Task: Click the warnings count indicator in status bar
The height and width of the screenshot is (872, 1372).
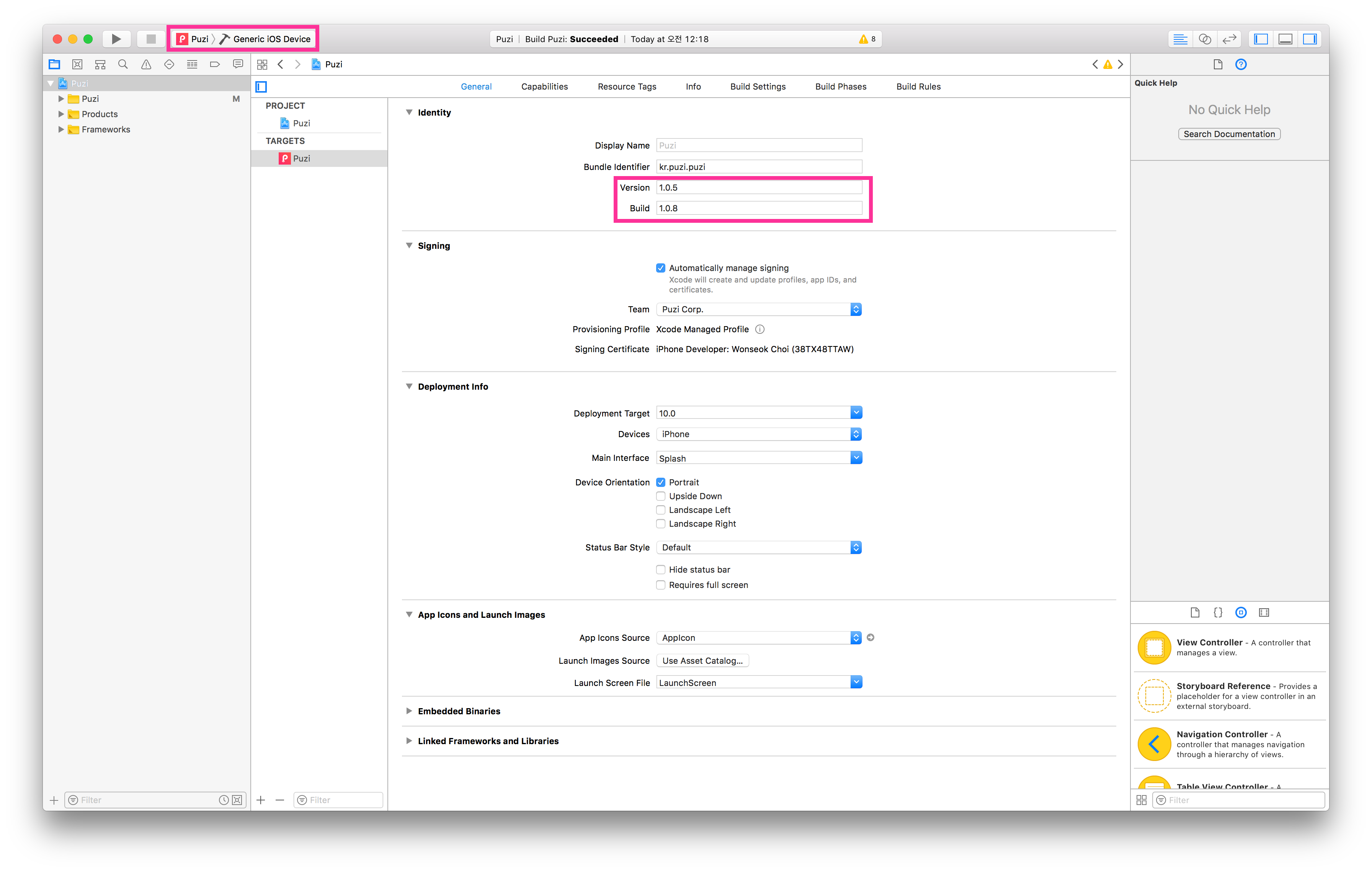Action: [x=867, y=39]
